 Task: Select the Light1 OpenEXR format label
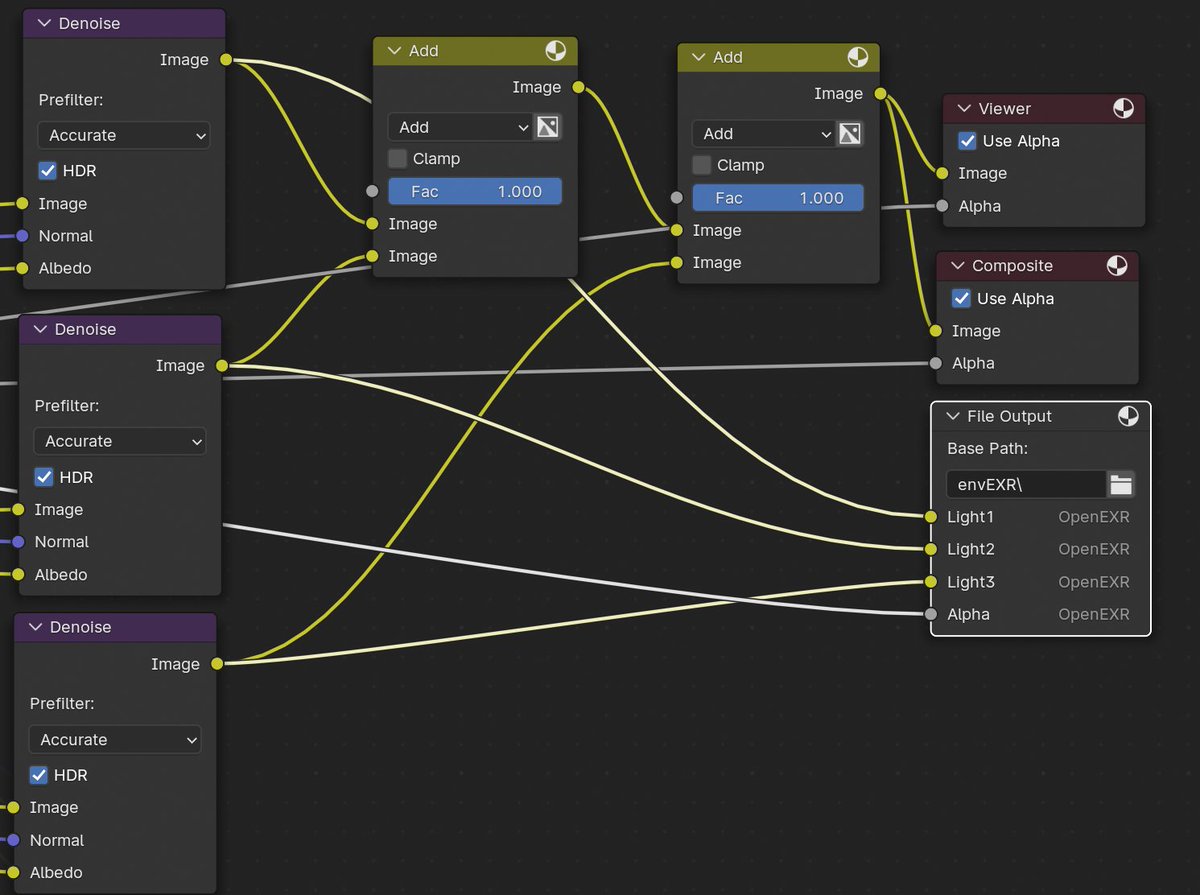tap(1094, 517)
